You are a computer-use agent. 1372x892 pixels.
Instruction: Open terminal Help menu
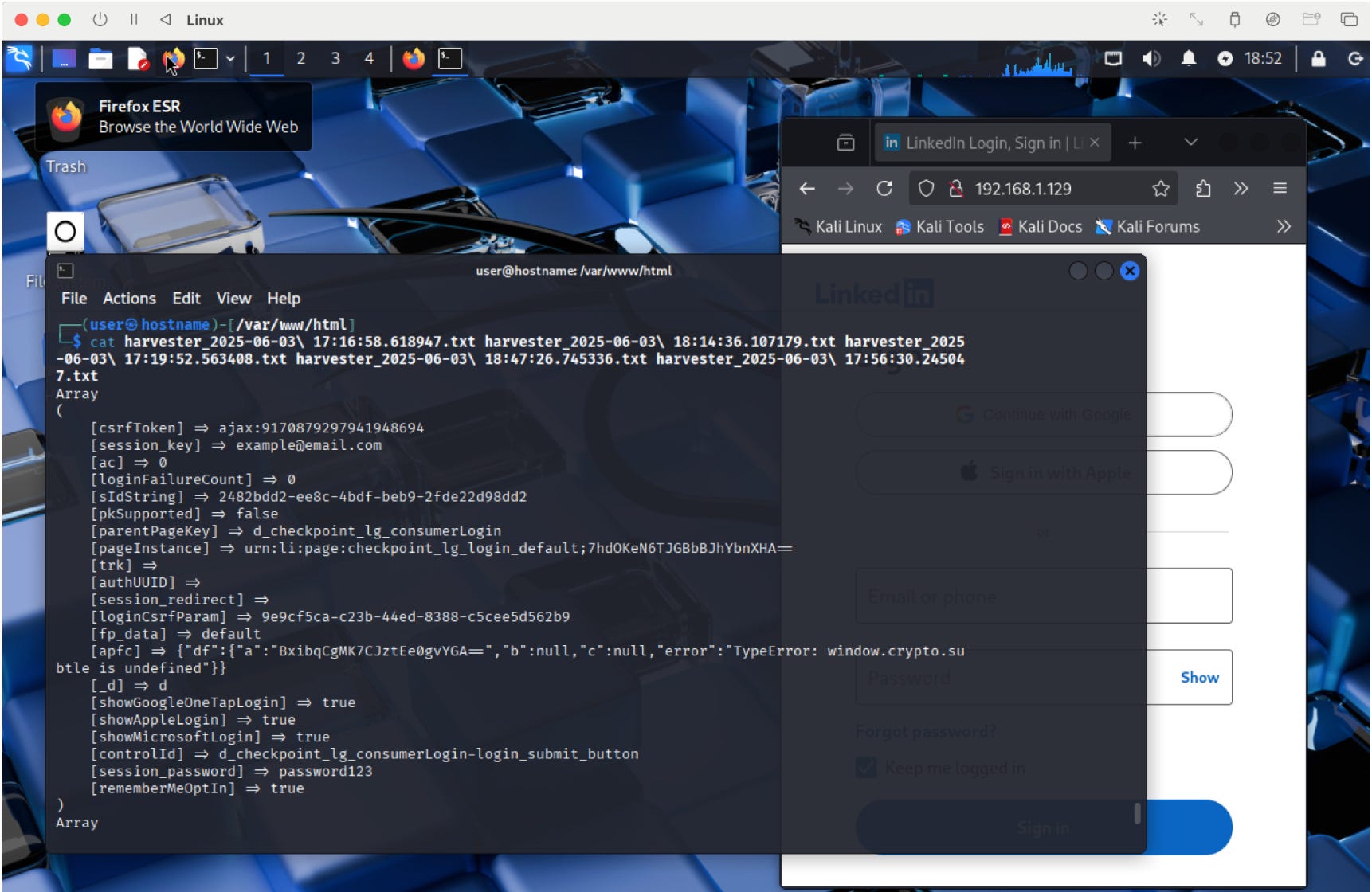[284, 299]
